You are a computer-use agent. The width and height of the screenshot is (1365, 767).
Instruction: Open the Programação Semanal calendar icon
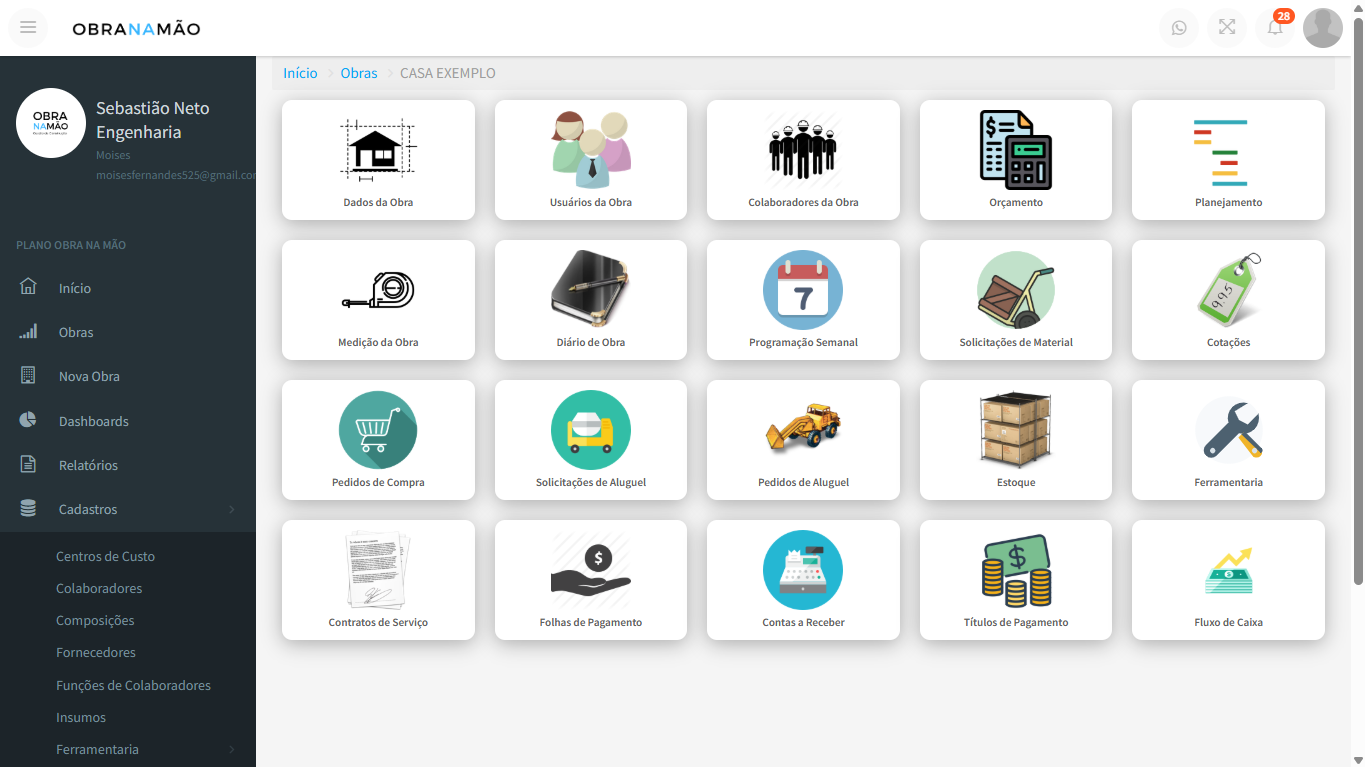(x=803, y=290)
